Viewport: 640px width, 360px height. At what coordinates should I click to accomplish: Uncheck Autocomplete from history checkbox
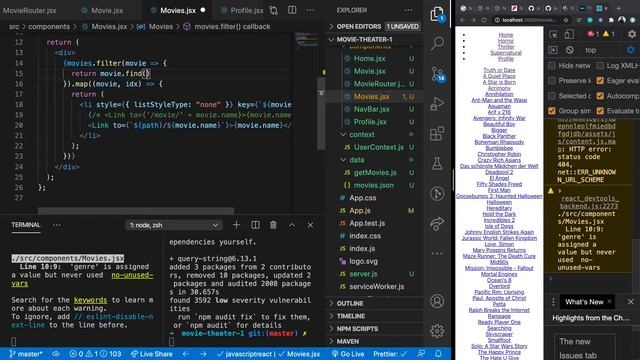(600, 96)
